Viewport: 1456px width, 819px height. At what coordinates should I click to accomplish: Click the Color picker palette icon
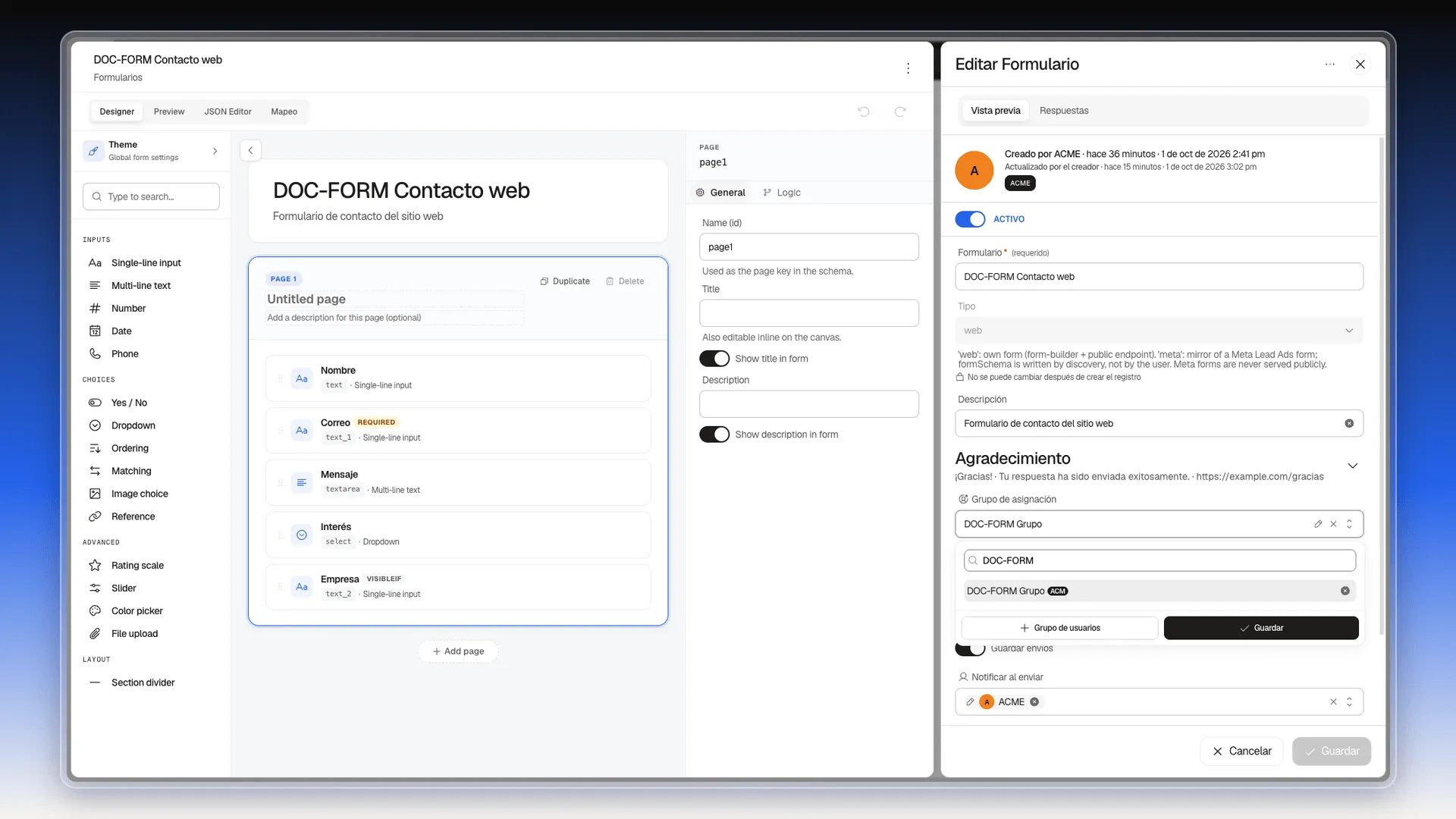coord(95,611)
